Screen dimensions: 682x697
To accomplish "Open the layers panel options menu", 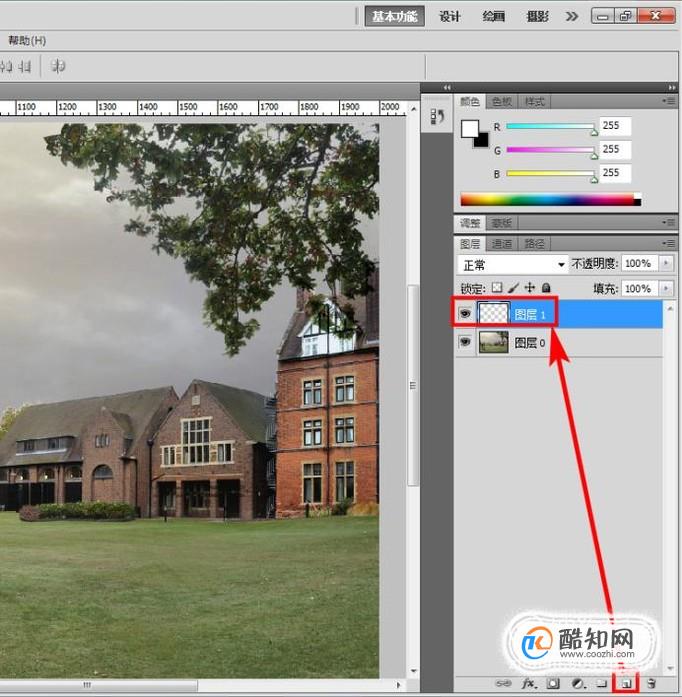I will [670, 243].
